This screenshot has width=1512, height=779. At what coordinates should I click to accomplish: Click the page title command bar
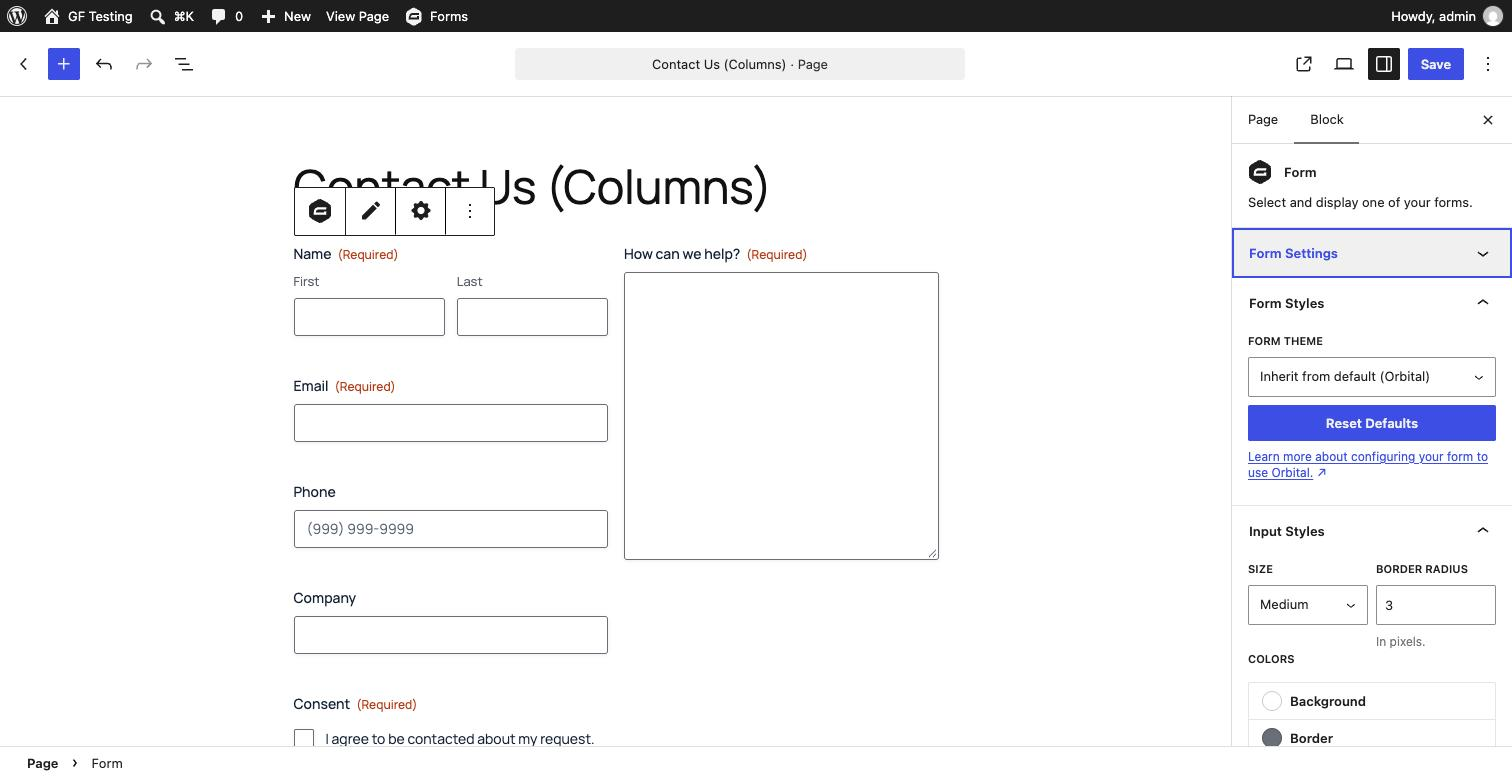740,64
